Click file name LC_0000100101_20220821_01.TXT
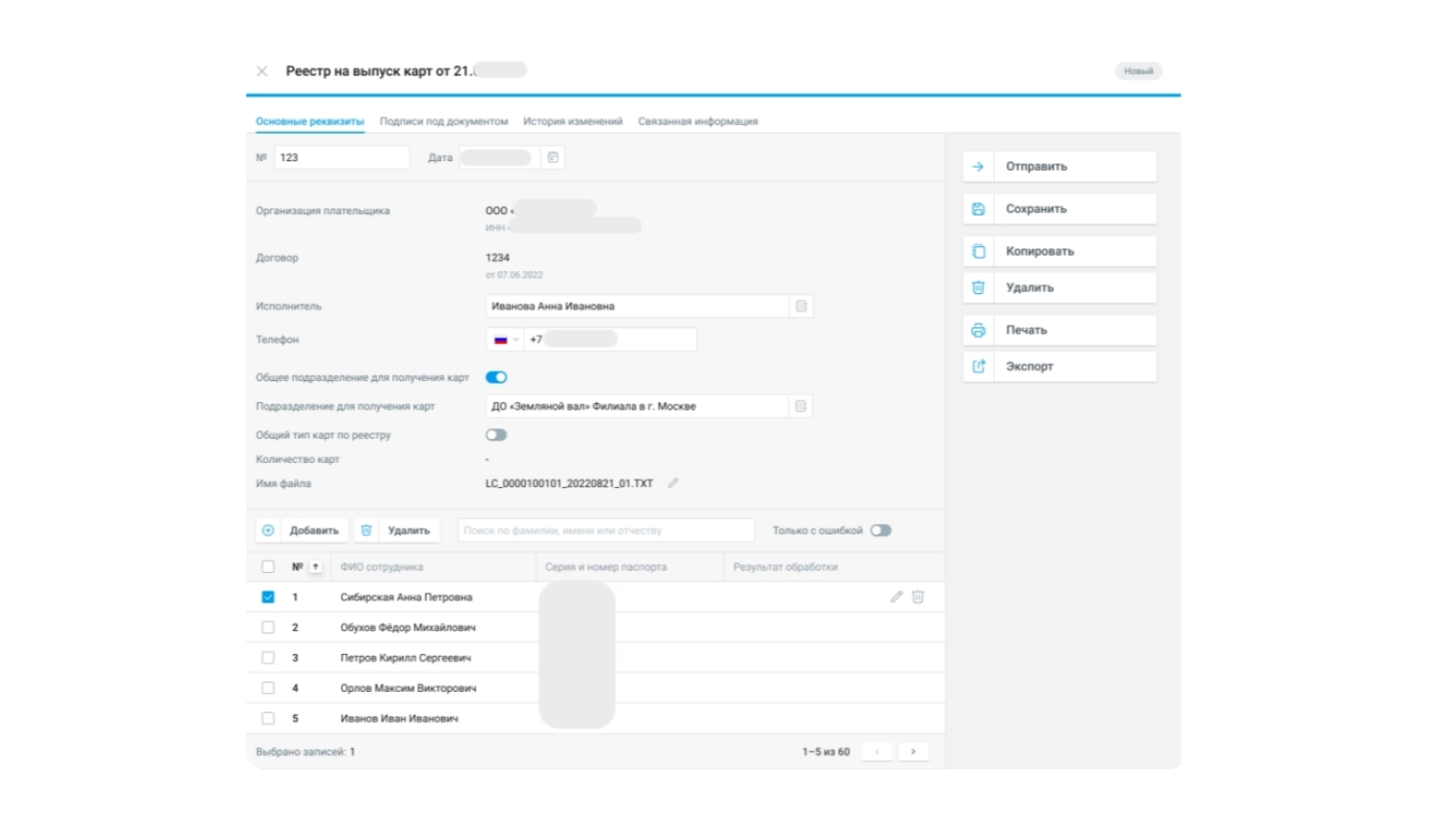Screen dimensions: 1432x840 click(569, 483)
